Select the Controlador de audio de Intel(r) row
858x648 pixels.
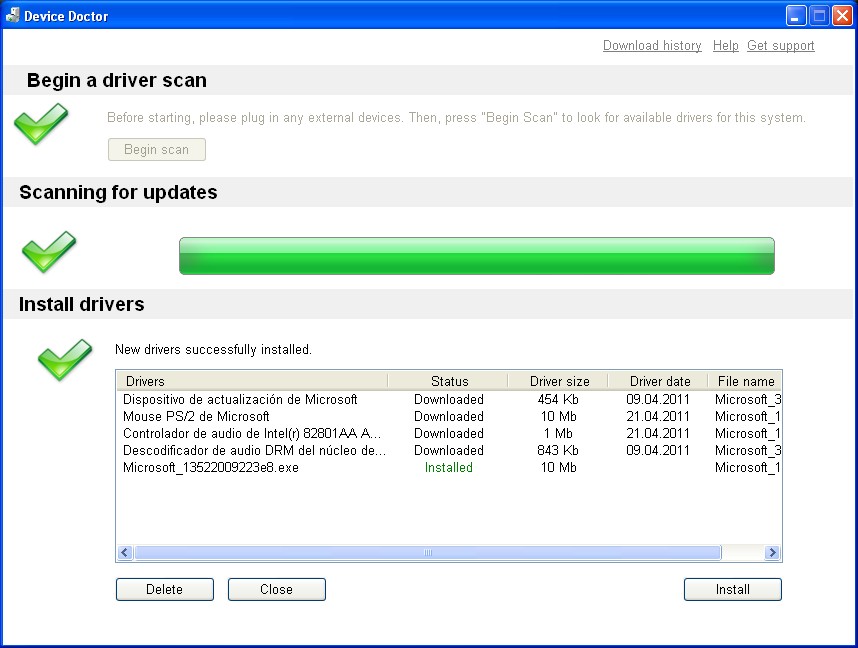point(449,433)
